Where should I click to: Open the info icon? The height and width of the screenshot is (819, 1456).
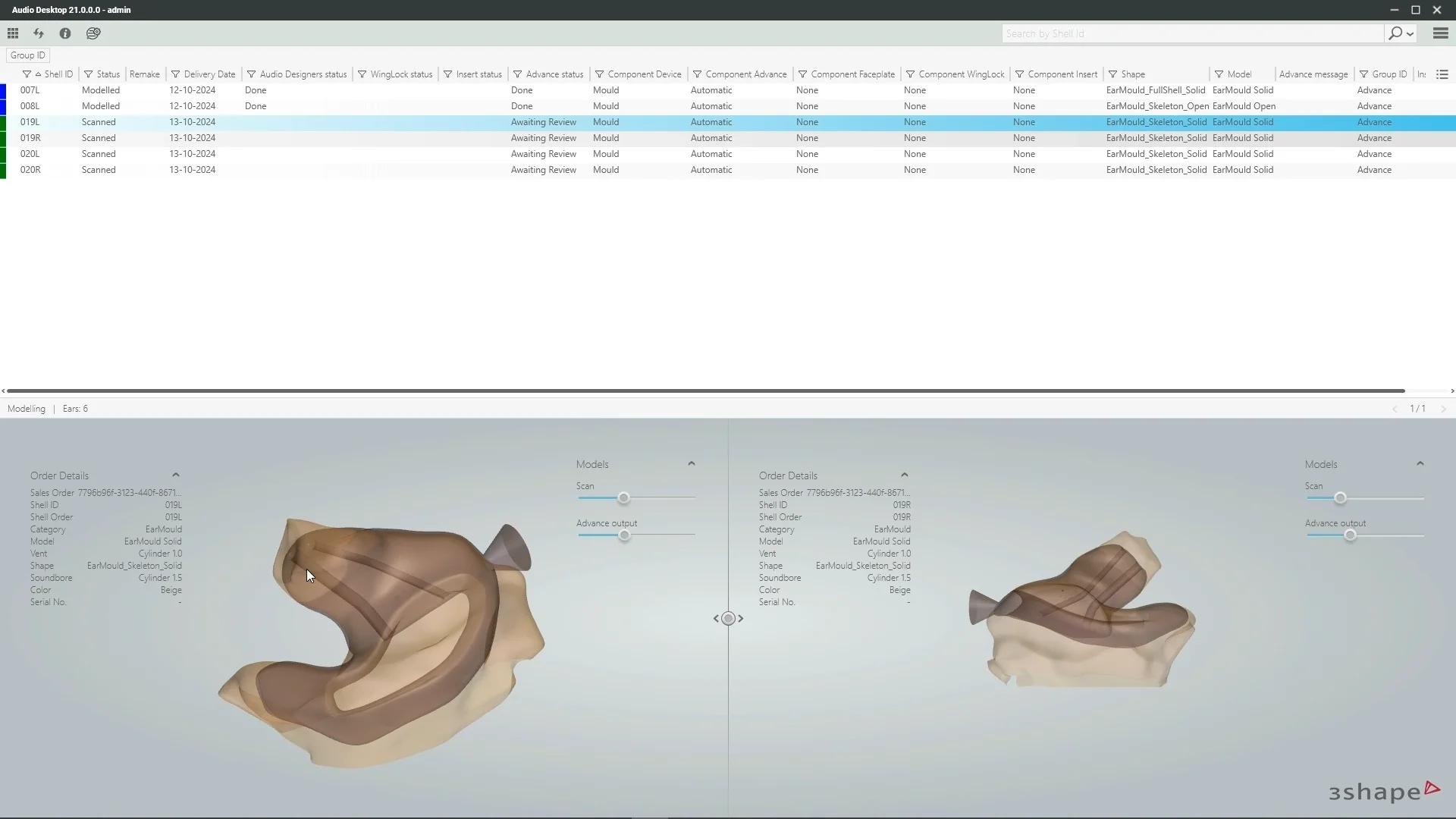[65, 33]
